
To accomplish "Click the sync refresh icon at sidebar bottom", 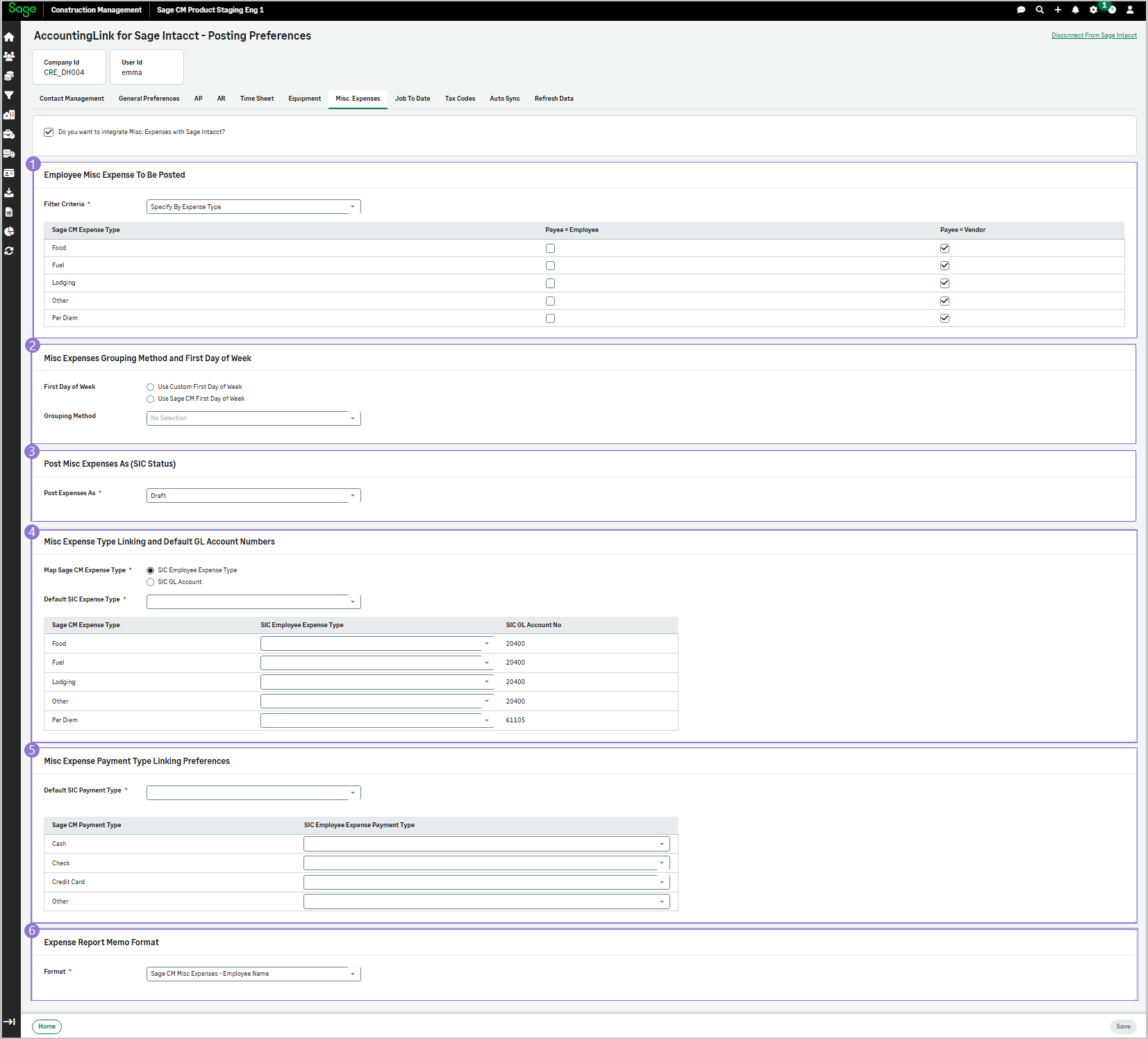I will point(9,251).
